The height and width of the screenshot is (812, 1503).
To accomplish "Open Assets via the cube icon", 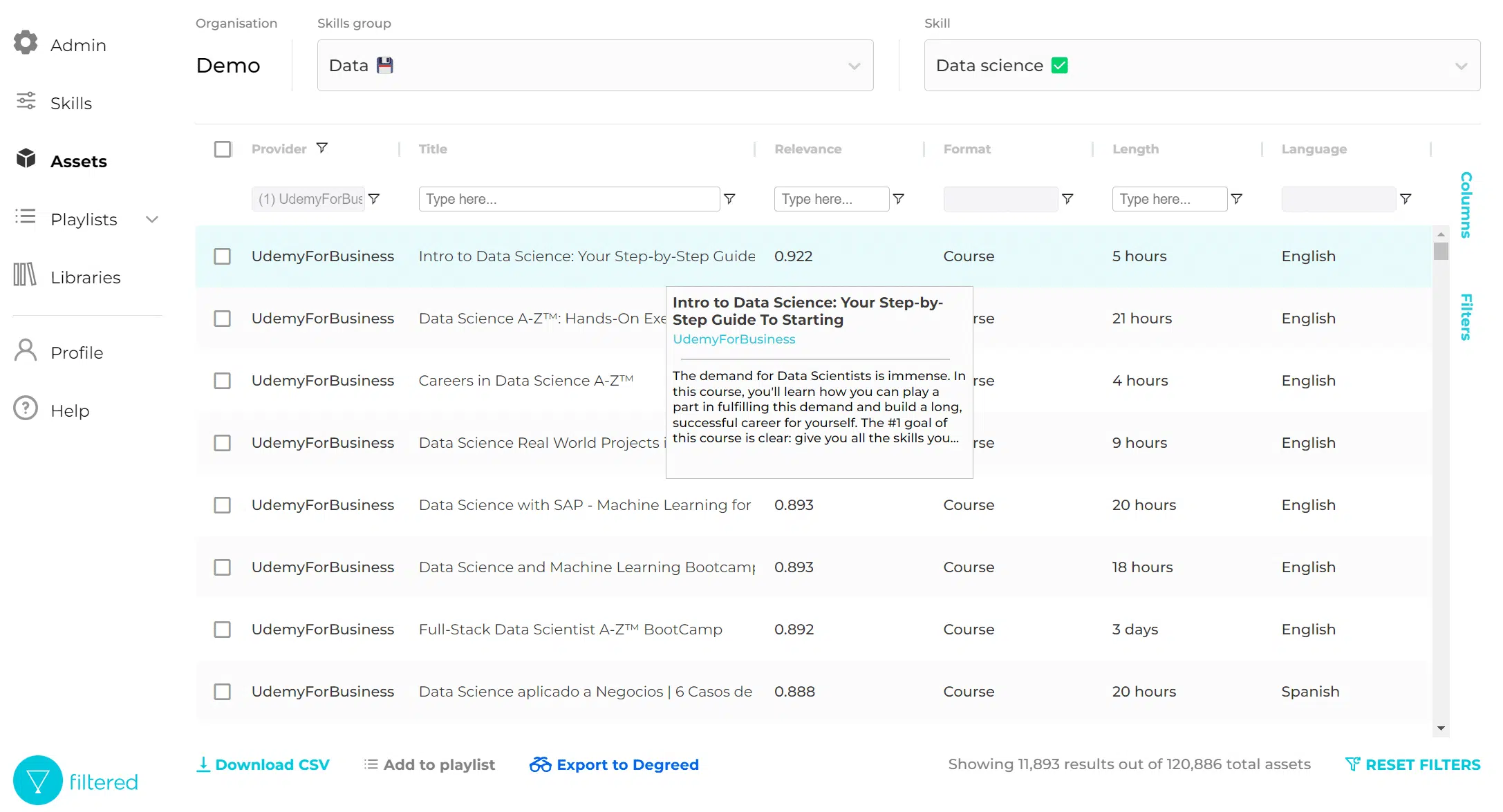I will pos(26,159).
